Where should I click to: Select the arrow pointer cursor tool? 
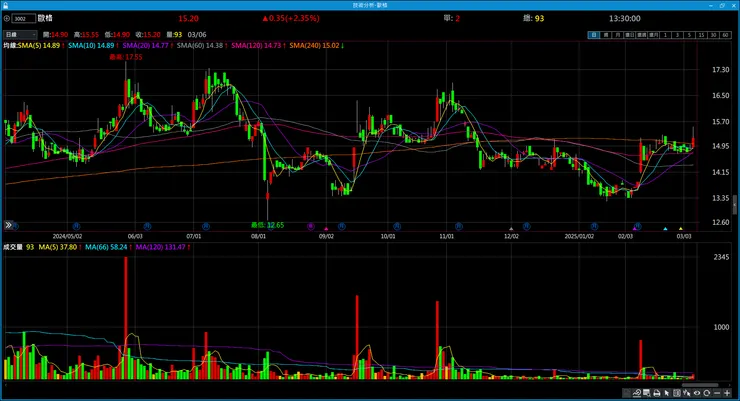(x=666, y=393)
